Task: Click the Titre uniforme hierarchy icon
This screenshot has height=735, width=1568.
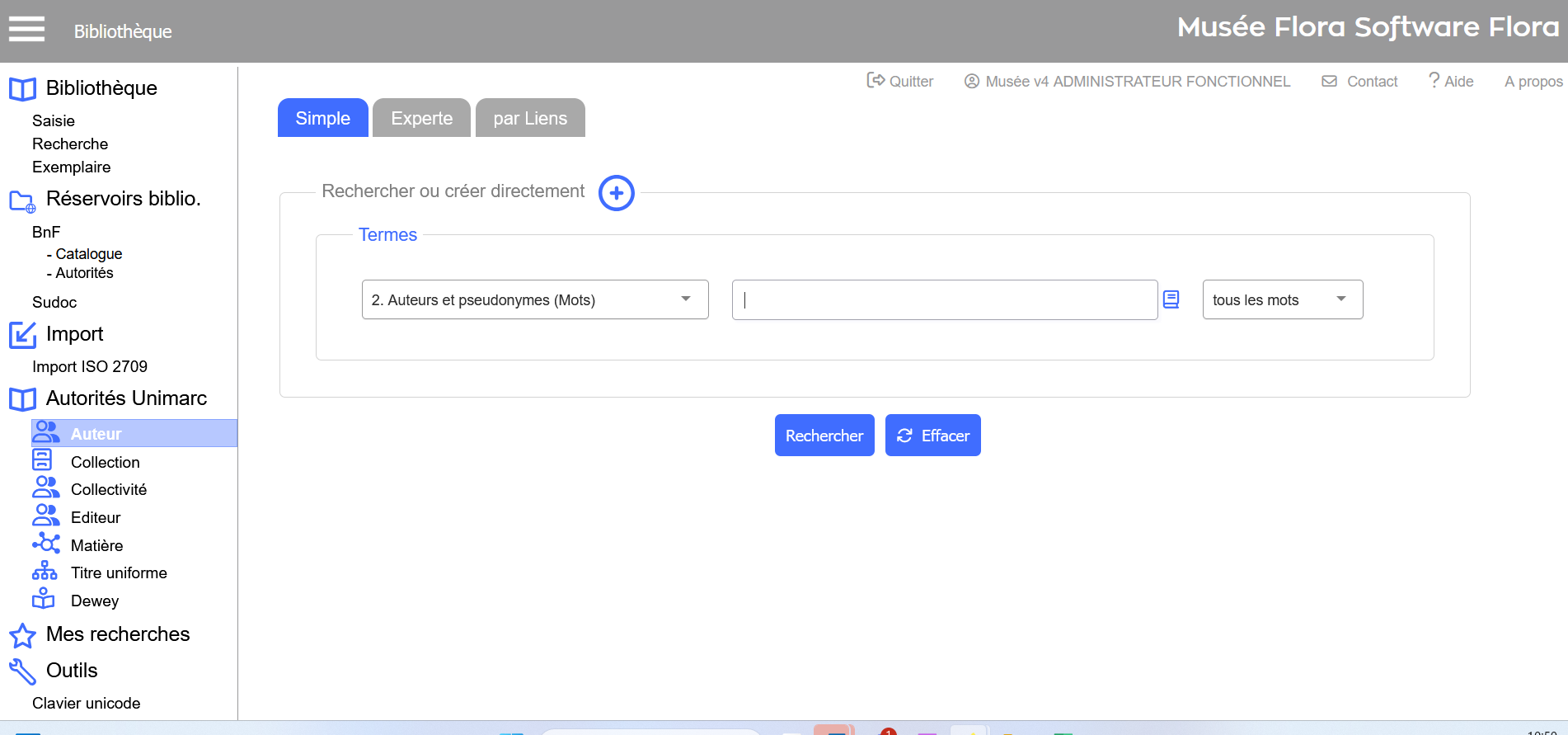Action: [x=45, y=571]
